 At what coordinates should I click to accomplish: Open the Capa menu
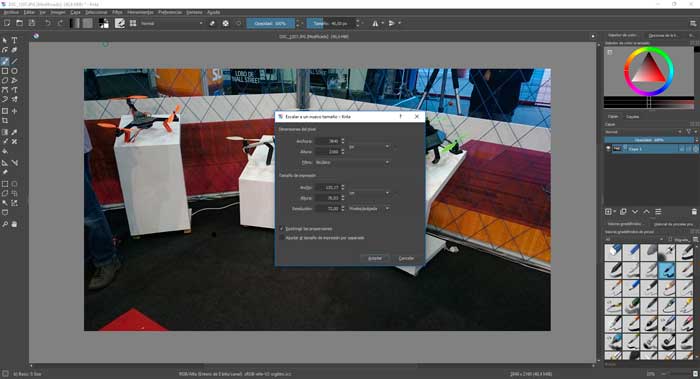point(75,12)
